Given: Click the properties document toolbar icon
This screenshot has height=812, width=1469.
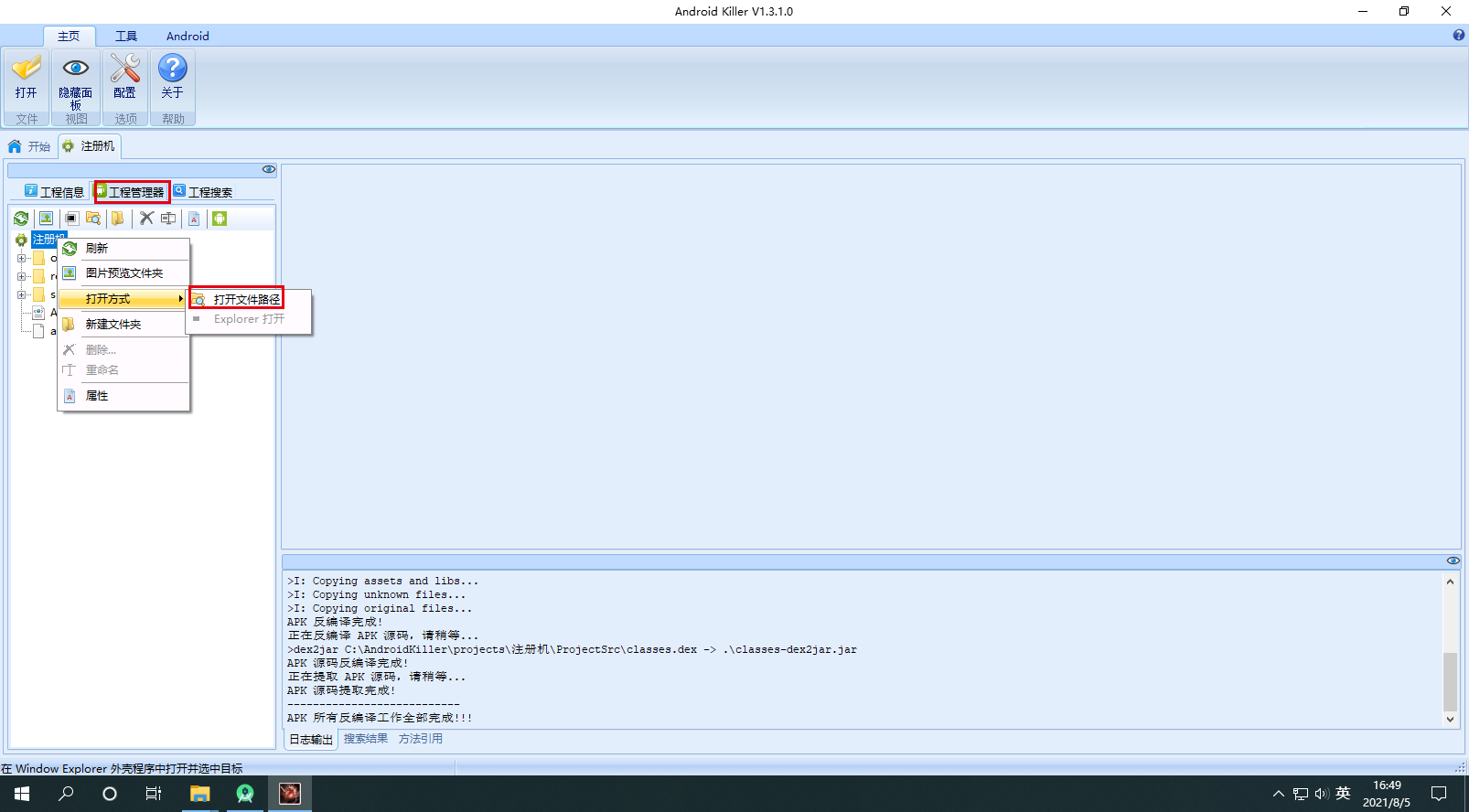Looking at the screenshot, I should (x=194, y=219).
